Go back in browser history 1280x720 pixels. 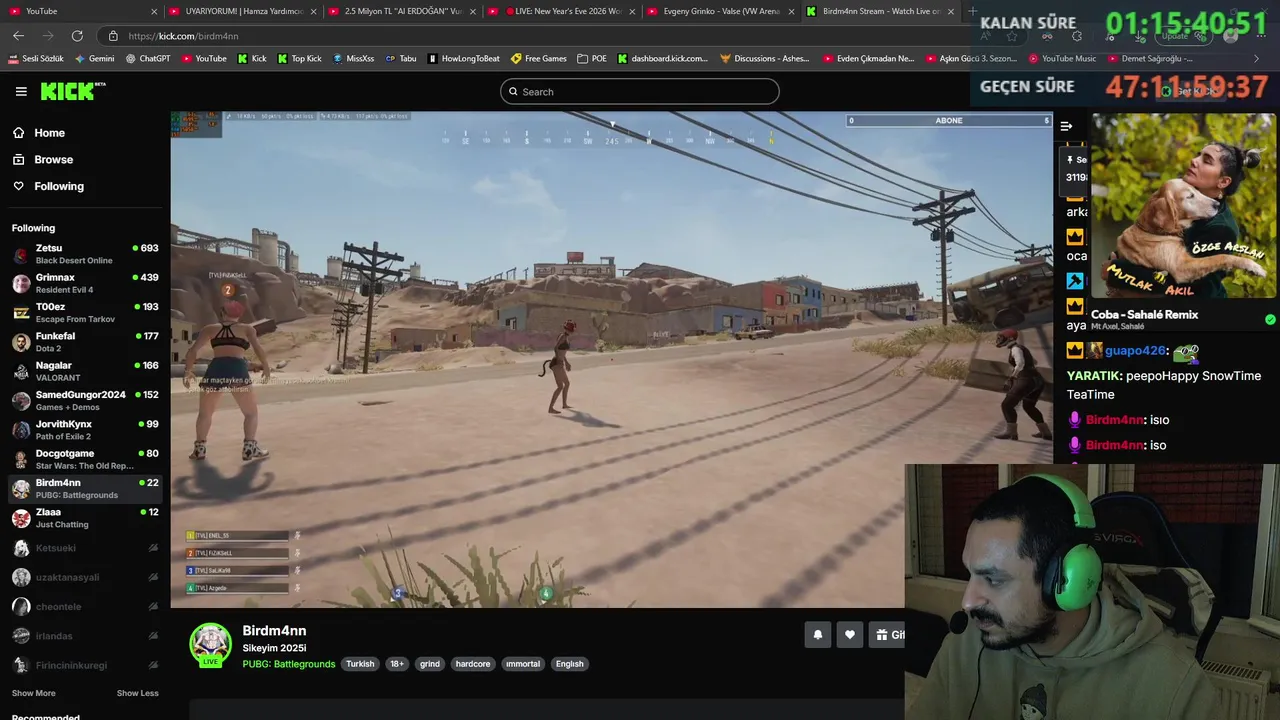coord(18,36)
